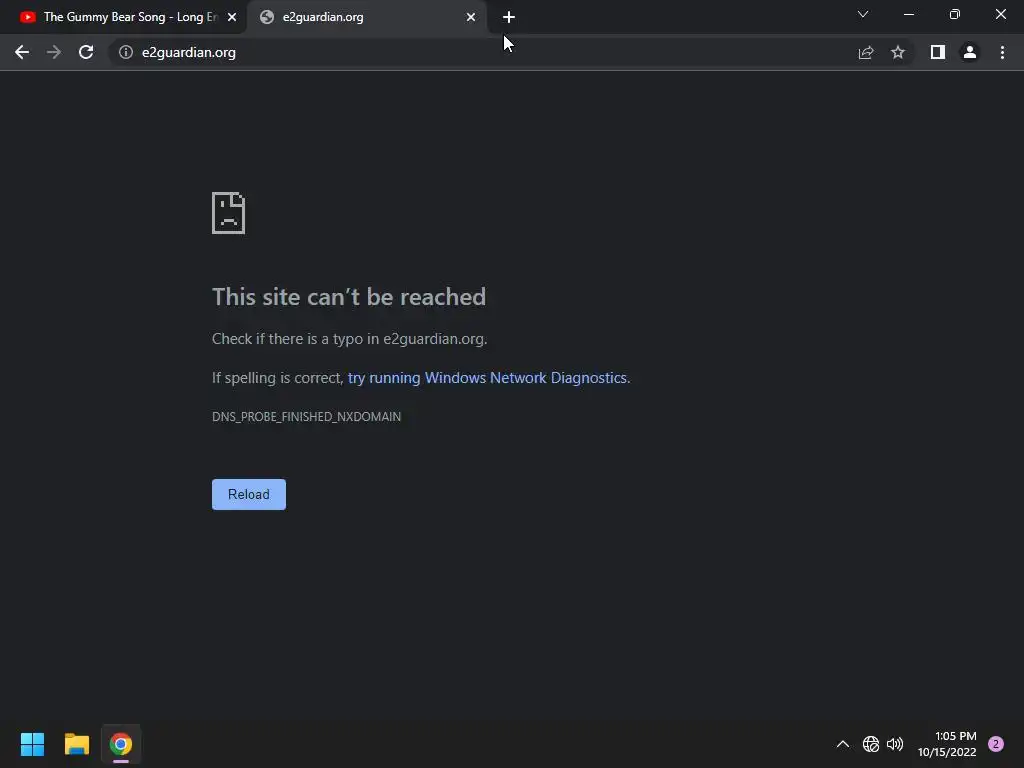Screen dimensions: 1024x768
Task: Open the side panel icon
Action: (x=938, y=52)
